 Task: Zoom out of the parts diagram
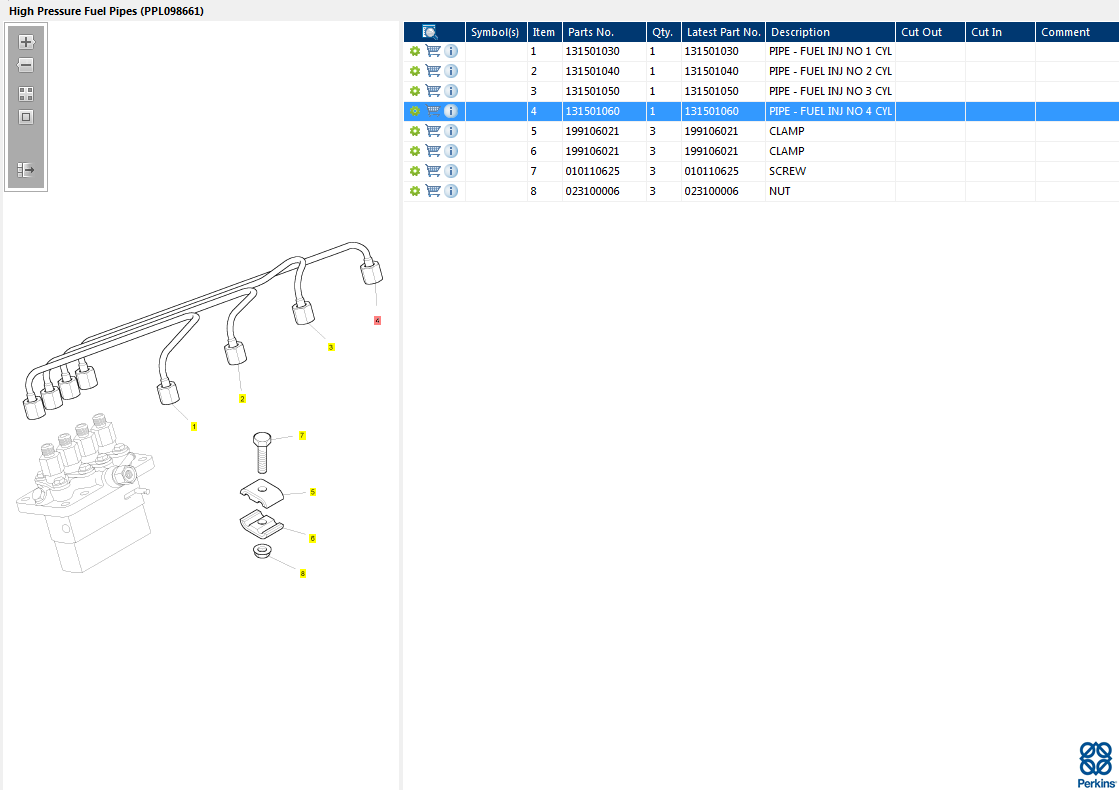point(26,66)
